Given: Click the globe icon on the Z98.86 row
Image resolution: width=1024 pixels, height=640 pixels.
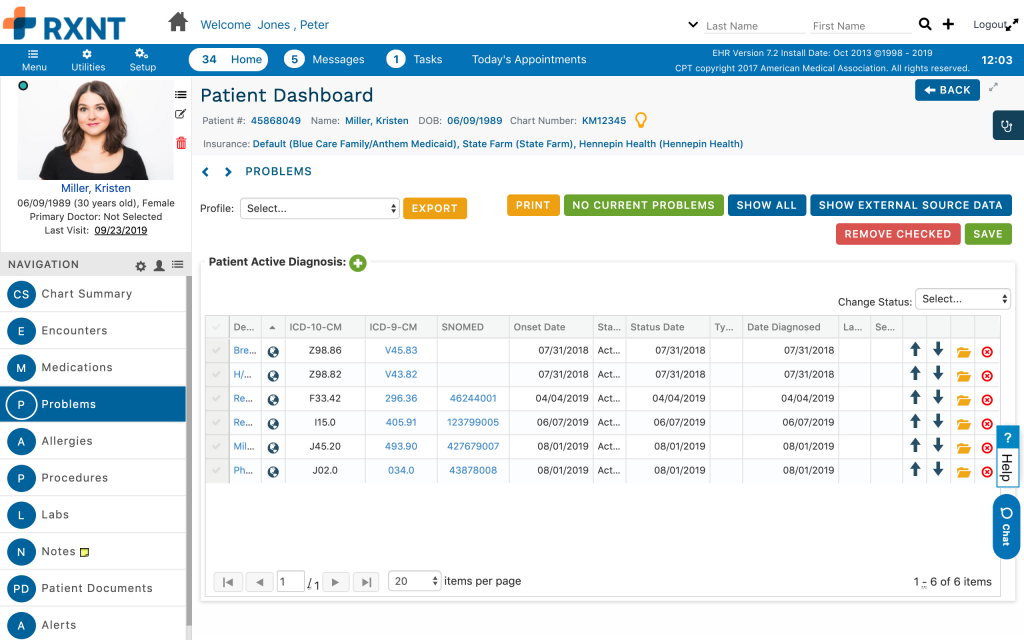Looking at the screenshot, I should pos(273,350).
